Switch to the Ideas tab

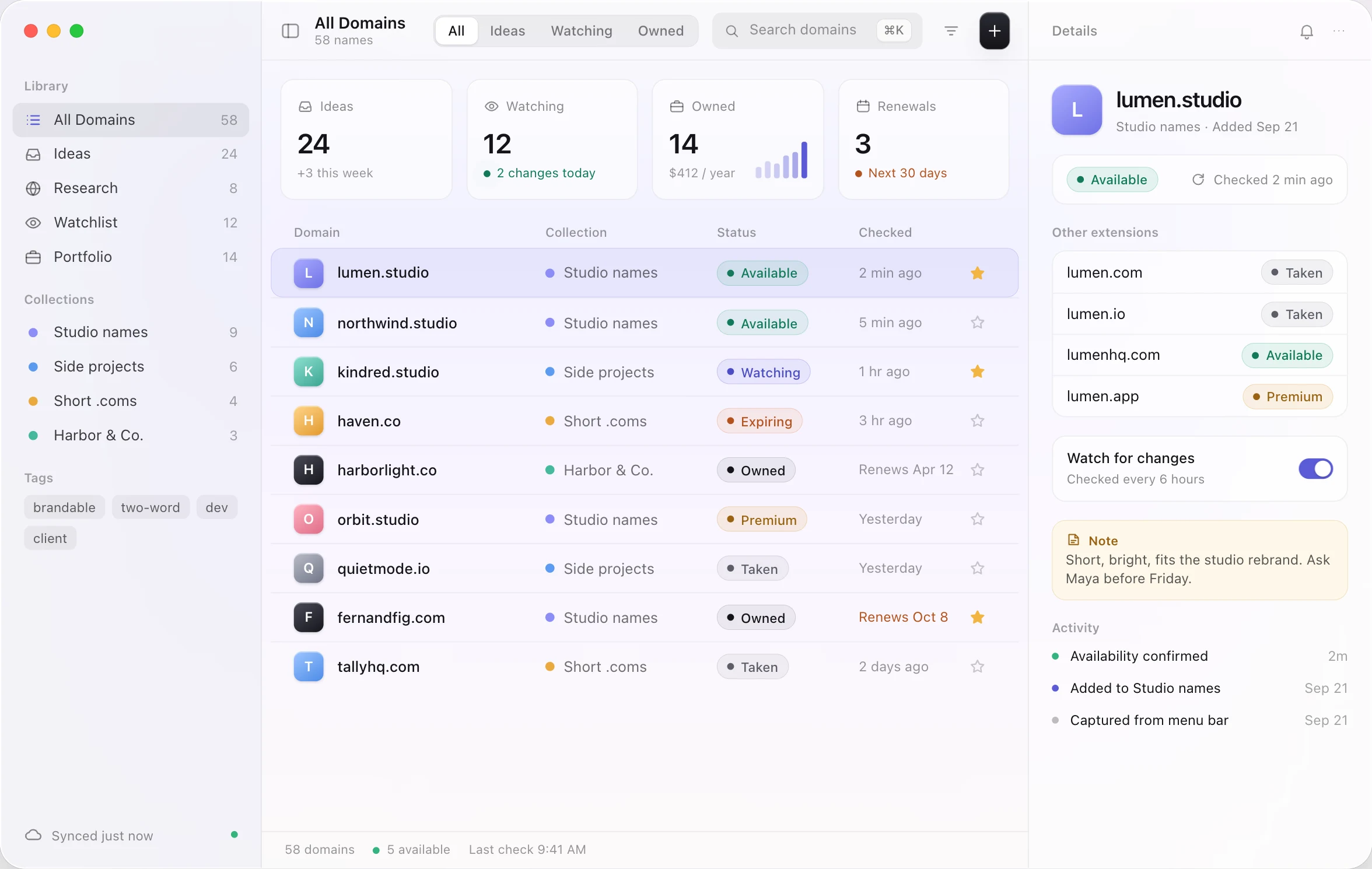pyautogui.click(x=508, y=31)
